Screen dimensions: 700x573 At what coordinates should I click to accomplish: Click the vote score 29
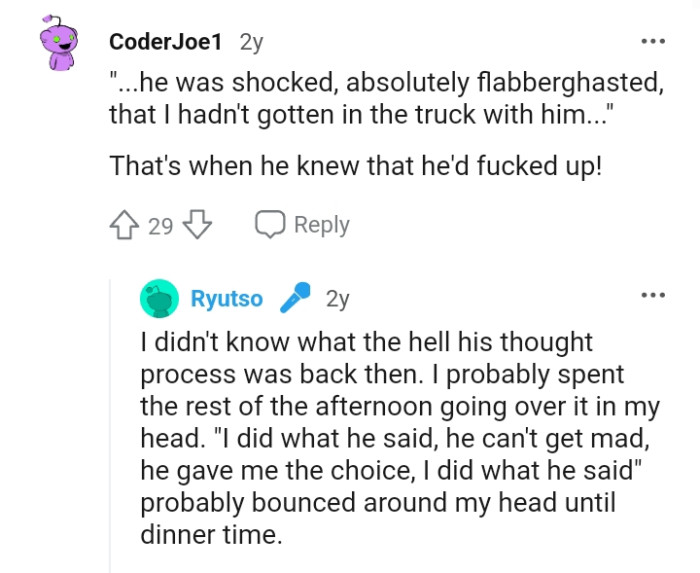(x=161, y=226)
